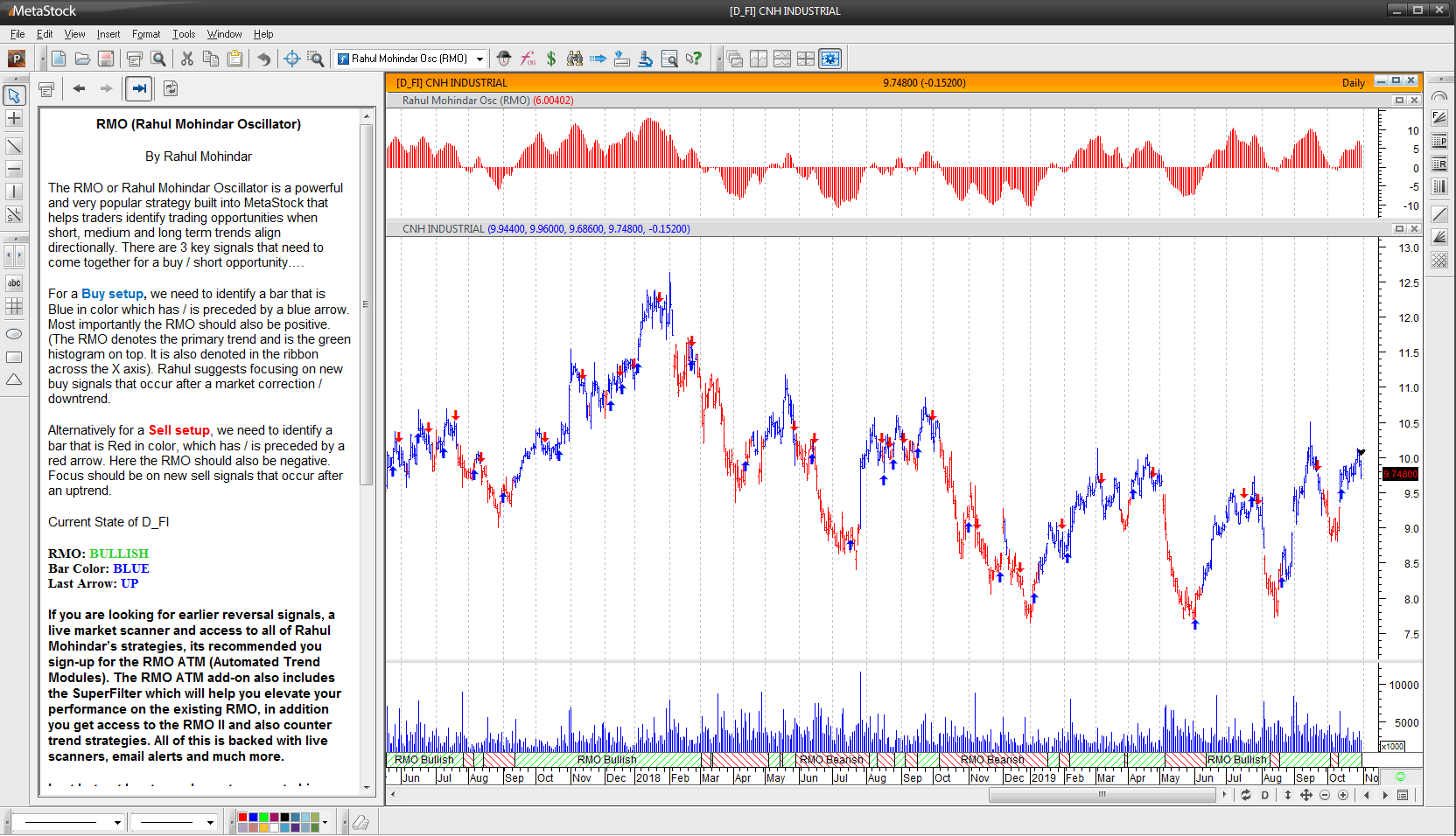Screen dimensions: 1456x836
Task: Switch periodicity with the D button
Action: click(1265, 795)
